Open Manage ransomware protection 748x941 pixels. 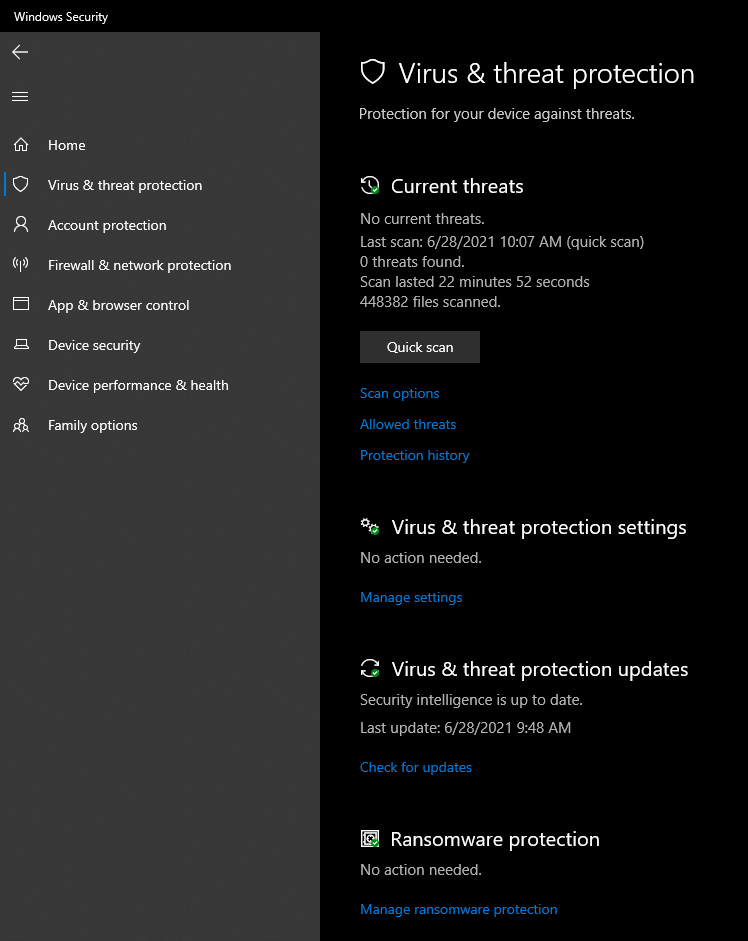tap(458, 909)
